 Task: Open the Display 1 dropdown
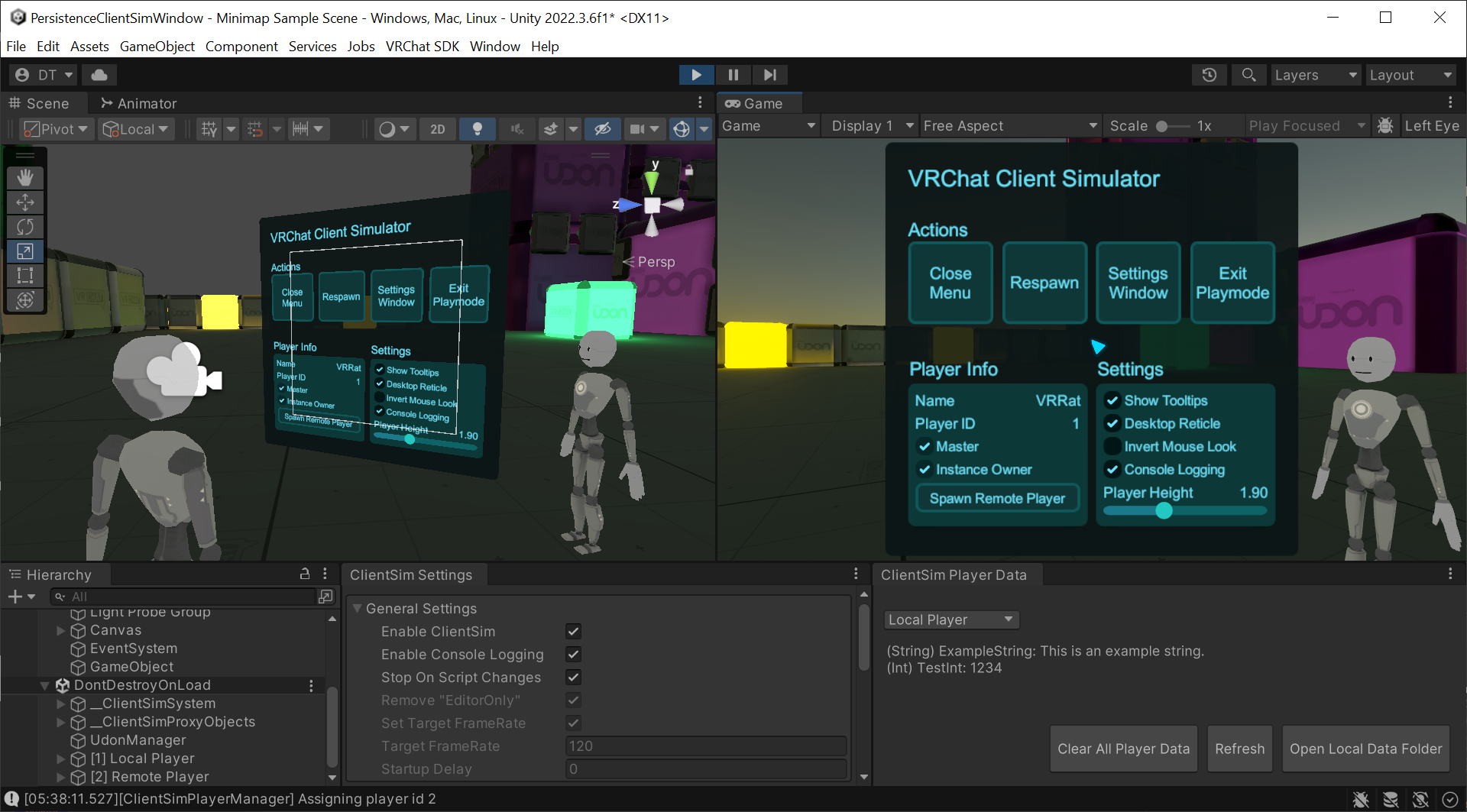pos(872,126)
